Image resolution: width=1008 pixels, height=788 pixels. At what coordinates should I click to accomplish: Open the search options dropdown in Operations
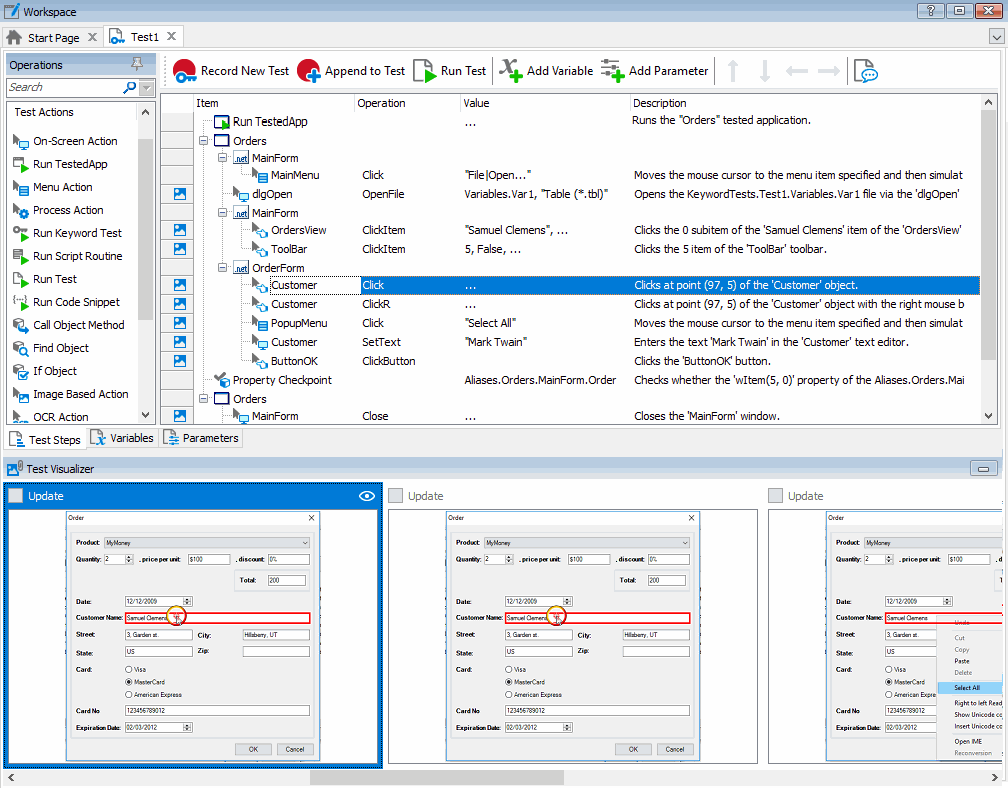click(147, 87)
